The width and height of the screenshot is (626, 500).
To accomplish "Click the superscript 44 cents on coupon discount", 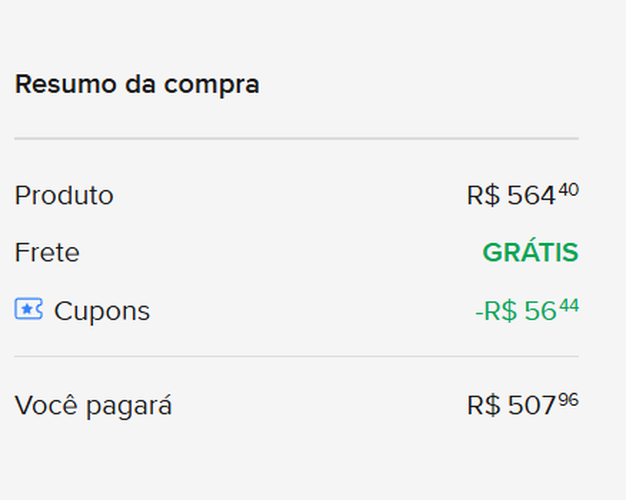I will coord(568,304).
